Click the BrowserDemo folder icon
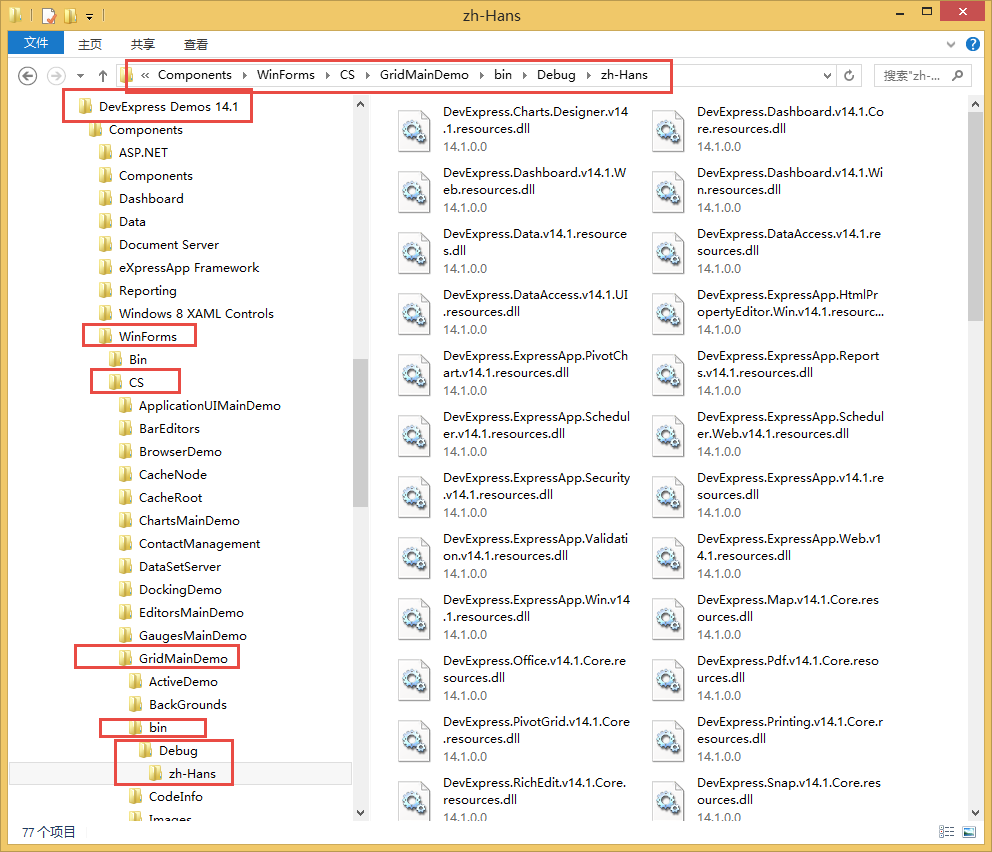 [126, 452]
